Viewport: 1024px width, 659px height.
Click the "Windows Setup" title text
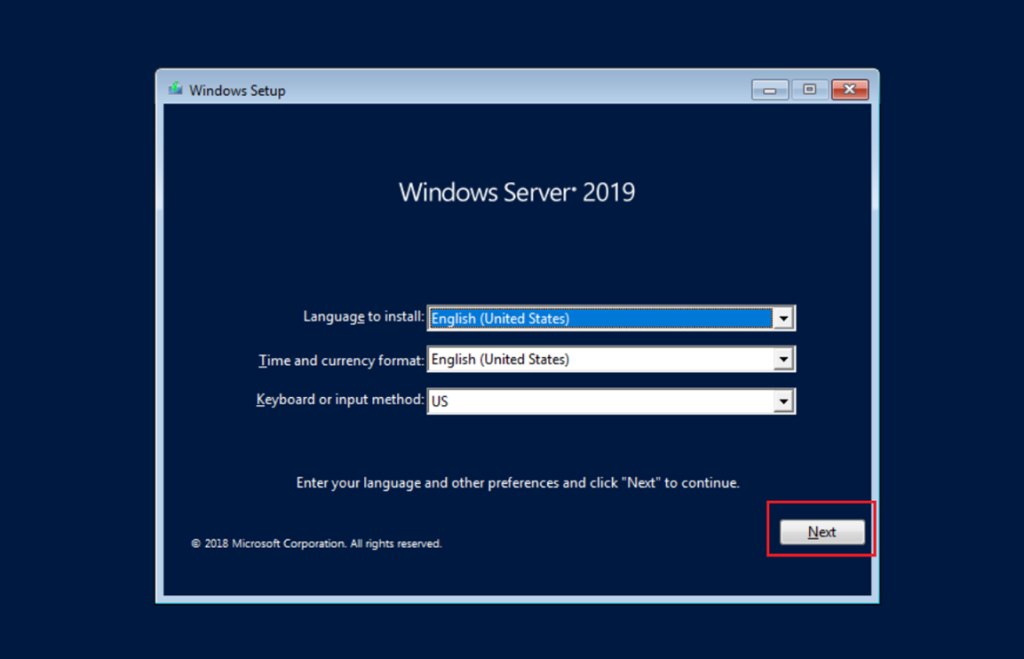pyautogui.click(x=237, y=91)
